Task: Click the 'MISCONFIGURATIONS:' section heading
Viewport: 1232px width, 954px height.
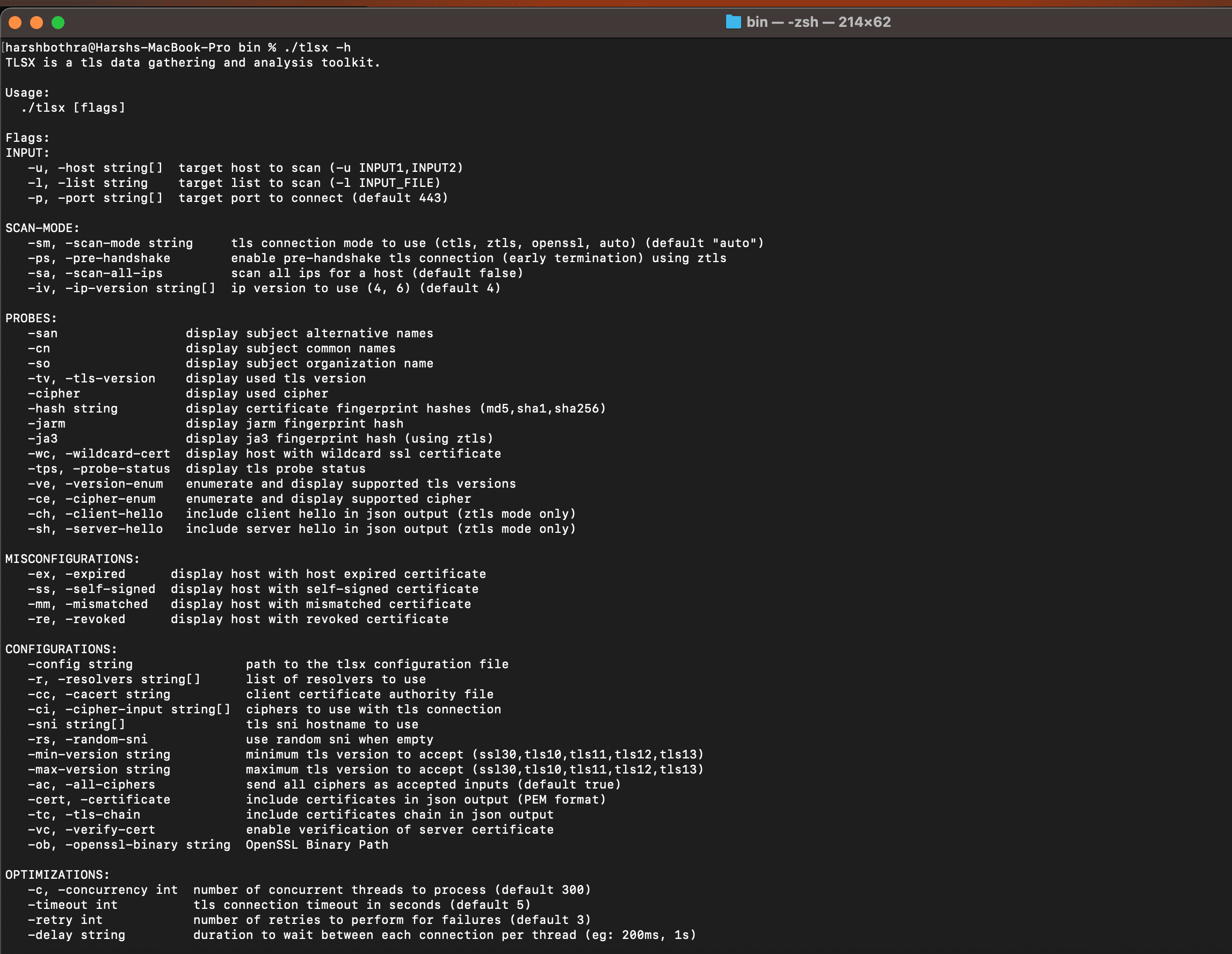Action: [72, 559]
